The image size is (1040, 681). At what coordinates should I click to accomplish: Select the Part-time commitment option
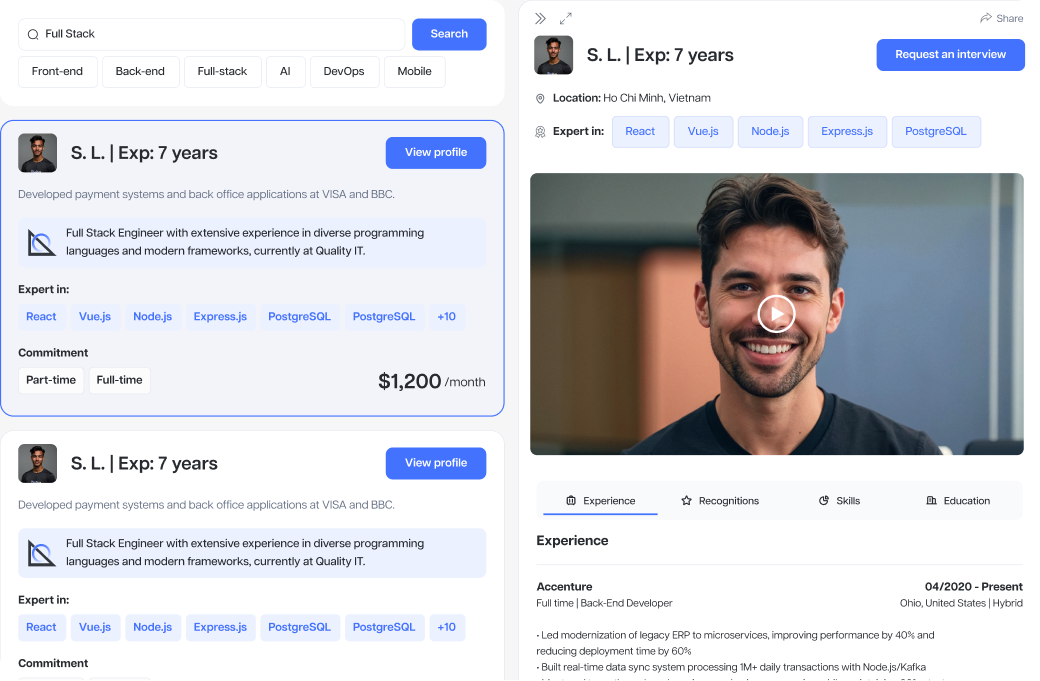click(51, 380)
